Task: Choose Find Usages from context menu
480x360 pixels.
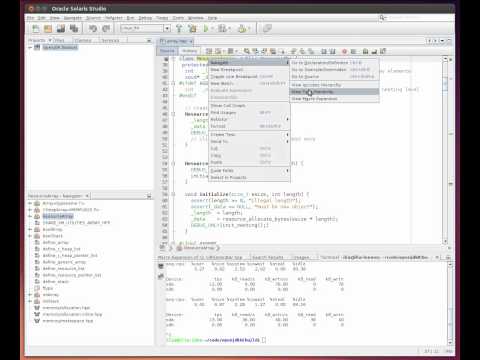Action: (x=249, y=113)
